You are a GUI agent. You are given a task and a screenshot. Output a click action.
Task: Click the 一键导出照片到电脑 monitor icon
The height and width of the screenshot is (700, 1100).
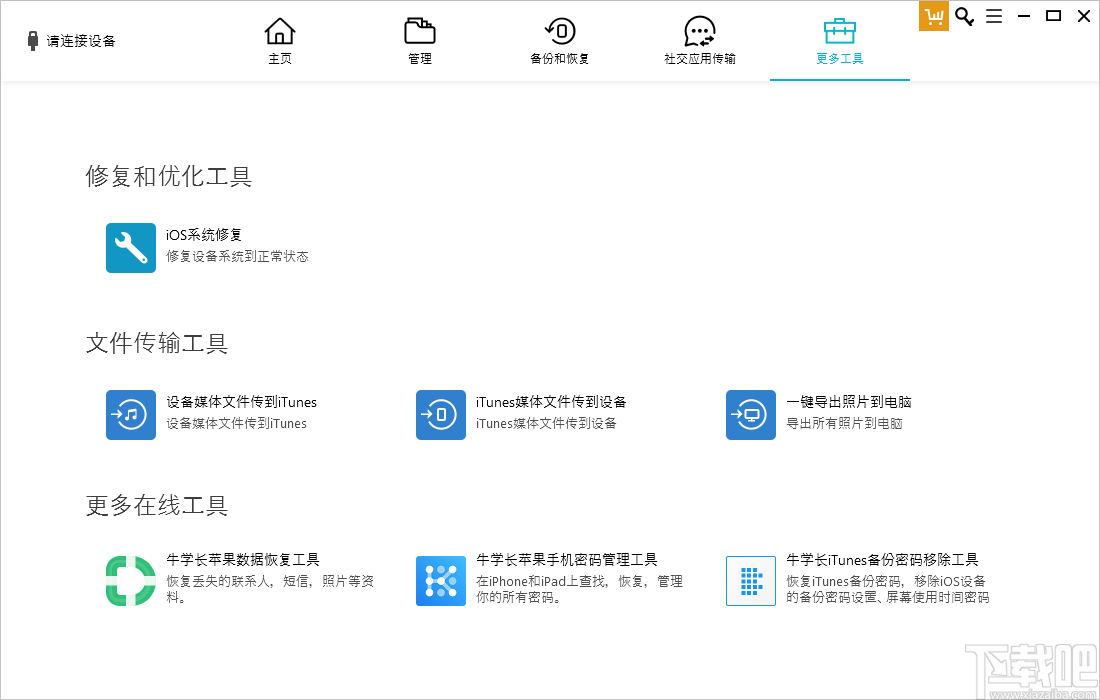pos(751,415)
